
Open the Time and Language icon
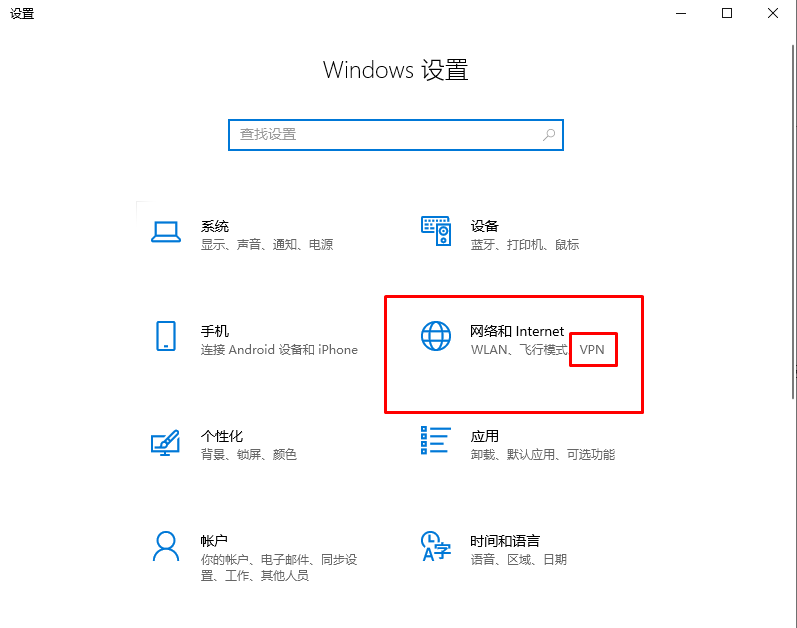(436, 546)
